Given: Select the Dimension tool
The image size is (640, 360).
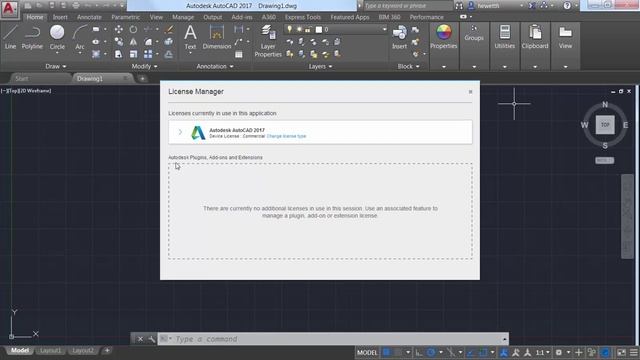Looking at the screenshot, I should tap(217, 37).
